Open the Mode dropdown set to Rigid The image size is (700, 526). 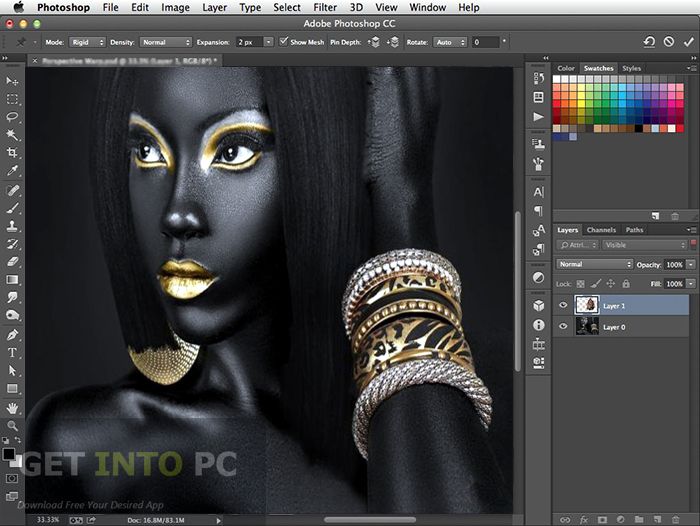pyautogui.click(x=87, y=42)
